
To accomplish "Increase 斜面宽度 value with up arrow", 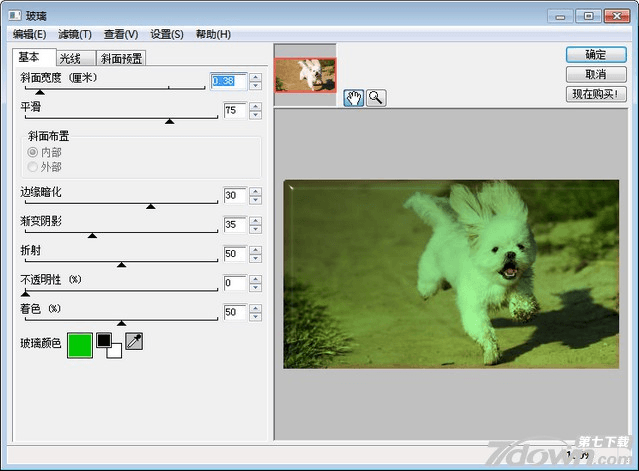I will point(255,77).
